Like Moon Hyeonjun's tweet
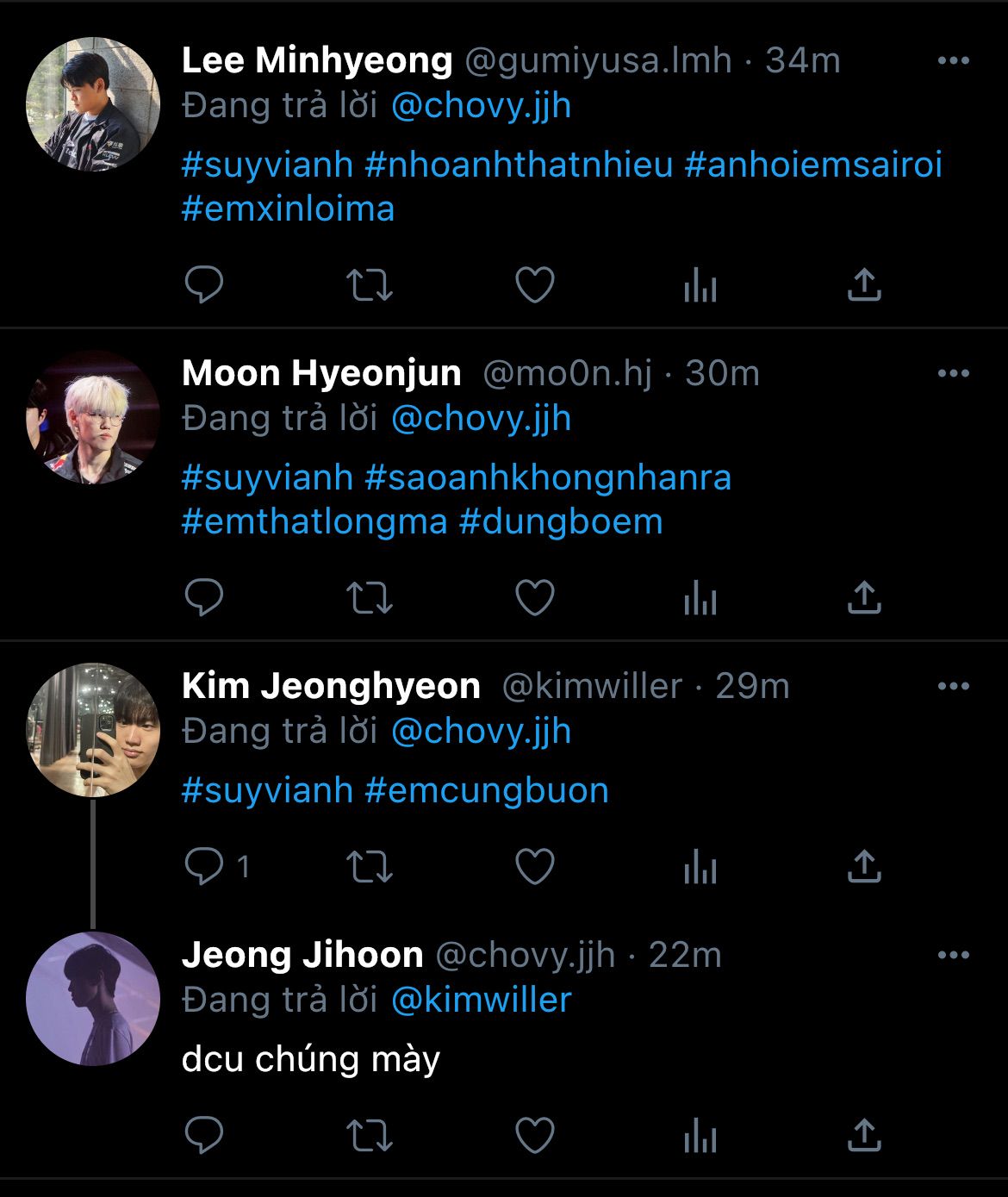Screen dimensions: 1008x1197 click(534, 598)
